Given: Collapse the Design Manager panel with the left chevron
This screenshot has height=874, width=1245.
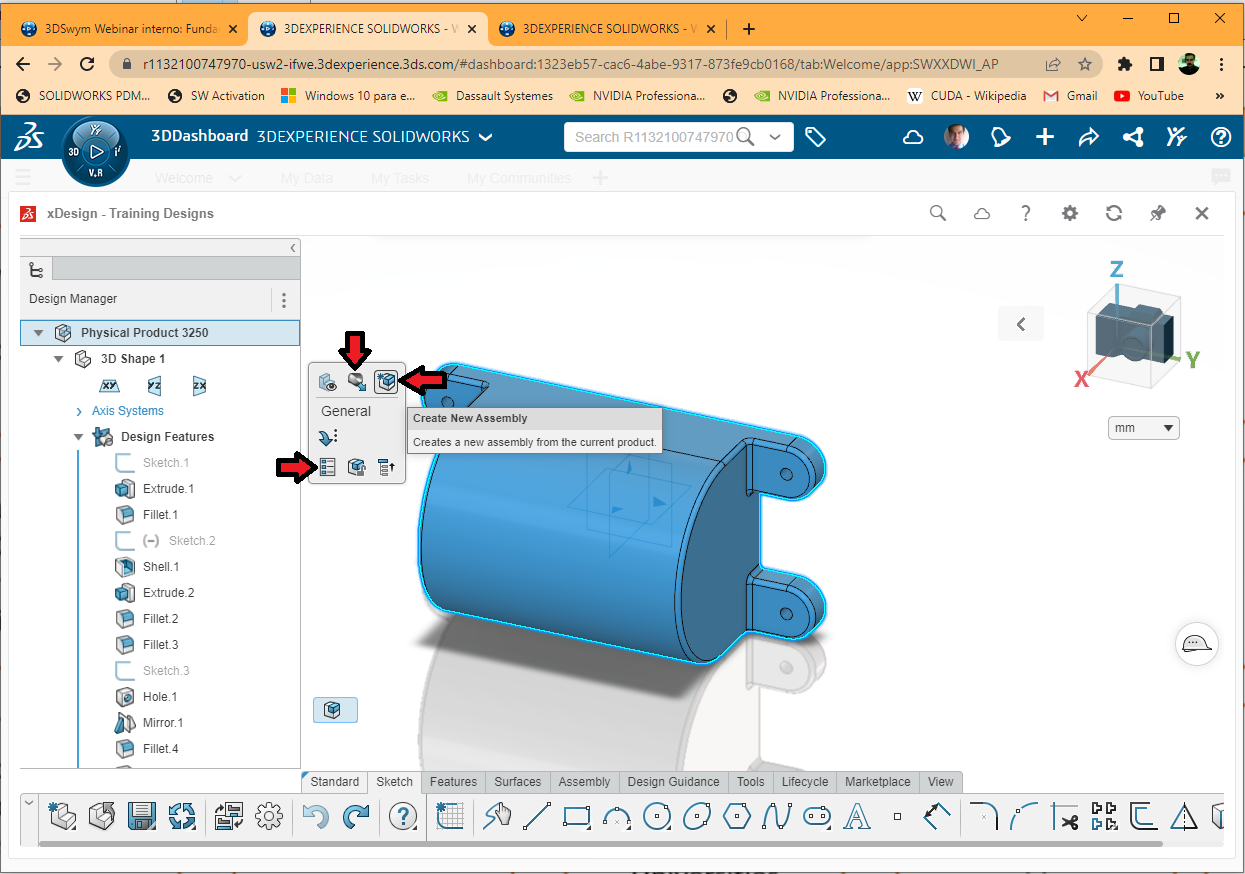Looking at the screenshot, I should (293, 247).
